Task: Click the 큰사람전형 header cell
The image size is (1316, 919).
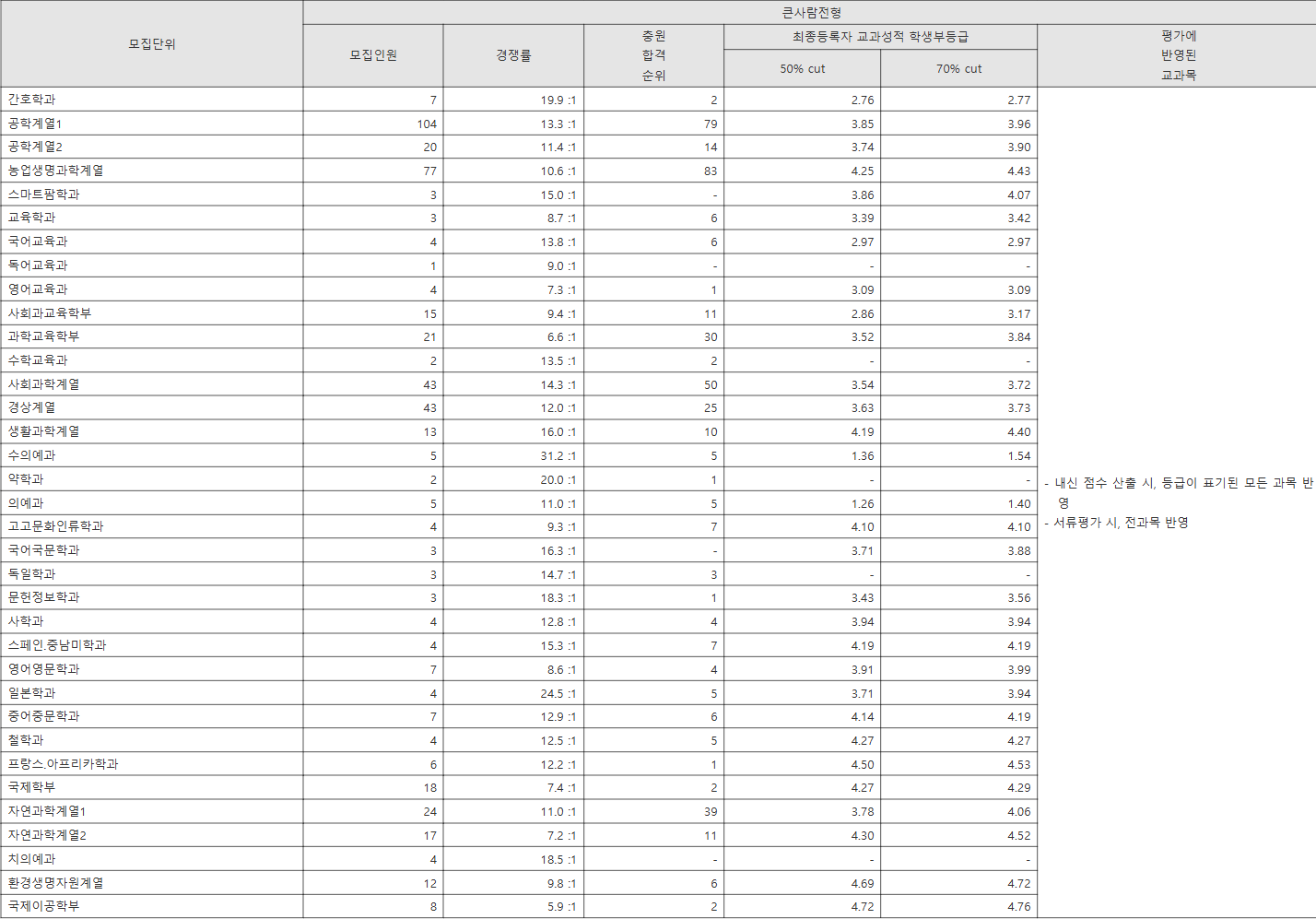Action: coord(811,12)
